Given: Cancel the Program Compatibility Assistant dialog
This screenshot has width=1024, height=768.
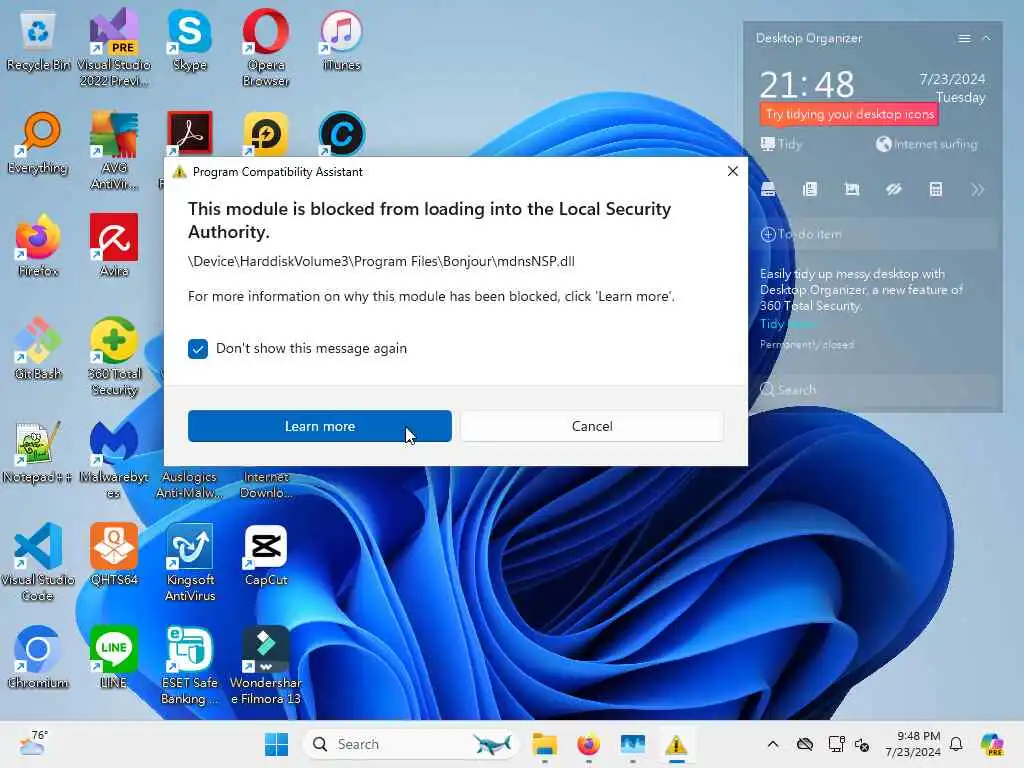Looking at the screenshot, I should 592,426.
